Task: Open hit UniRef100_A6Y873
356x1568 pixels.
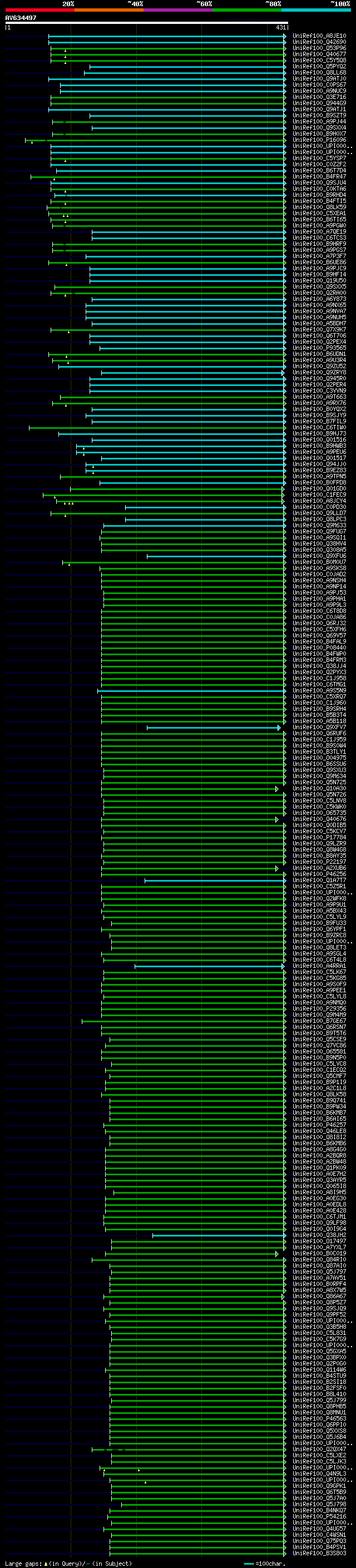Action: tap(319, 299)
